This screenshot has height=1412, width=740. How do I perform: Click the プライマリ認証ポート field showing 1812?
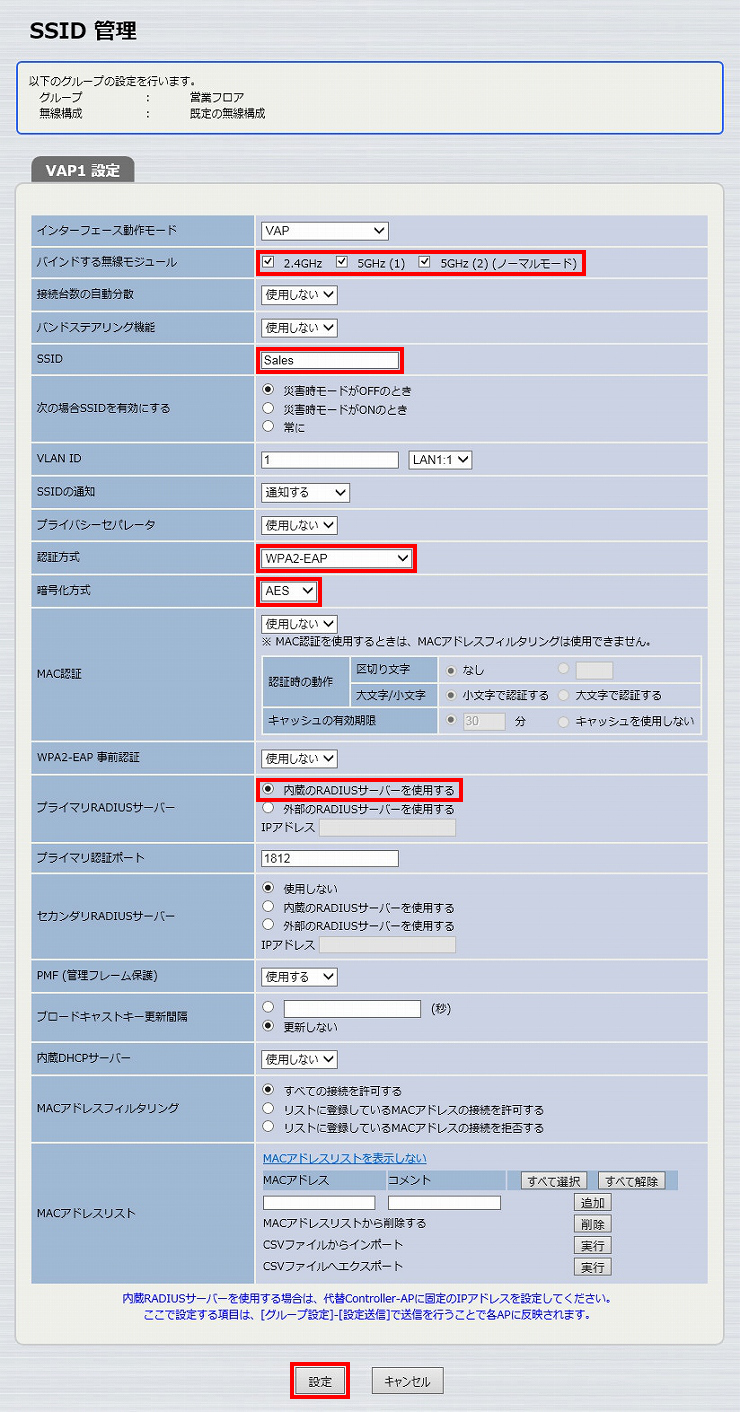point(330,858)
